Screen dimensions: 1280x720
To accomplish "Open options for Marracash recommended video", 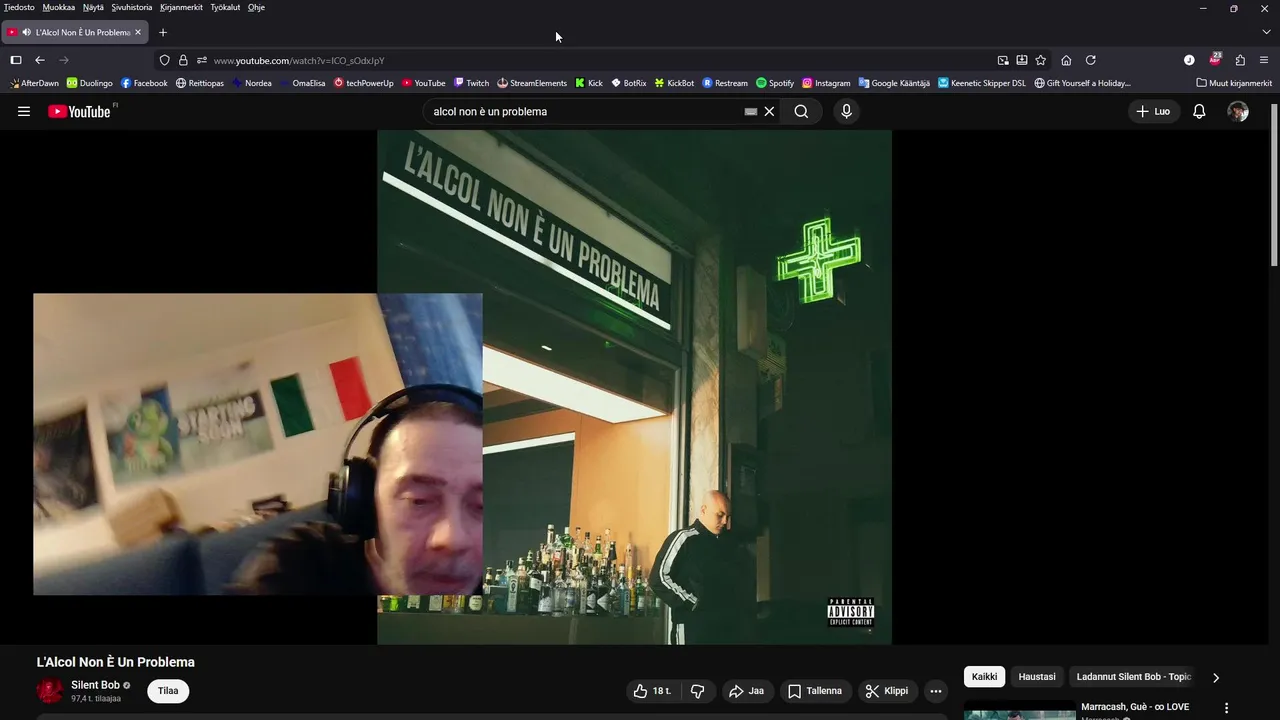I will (x=1226, y=708).
